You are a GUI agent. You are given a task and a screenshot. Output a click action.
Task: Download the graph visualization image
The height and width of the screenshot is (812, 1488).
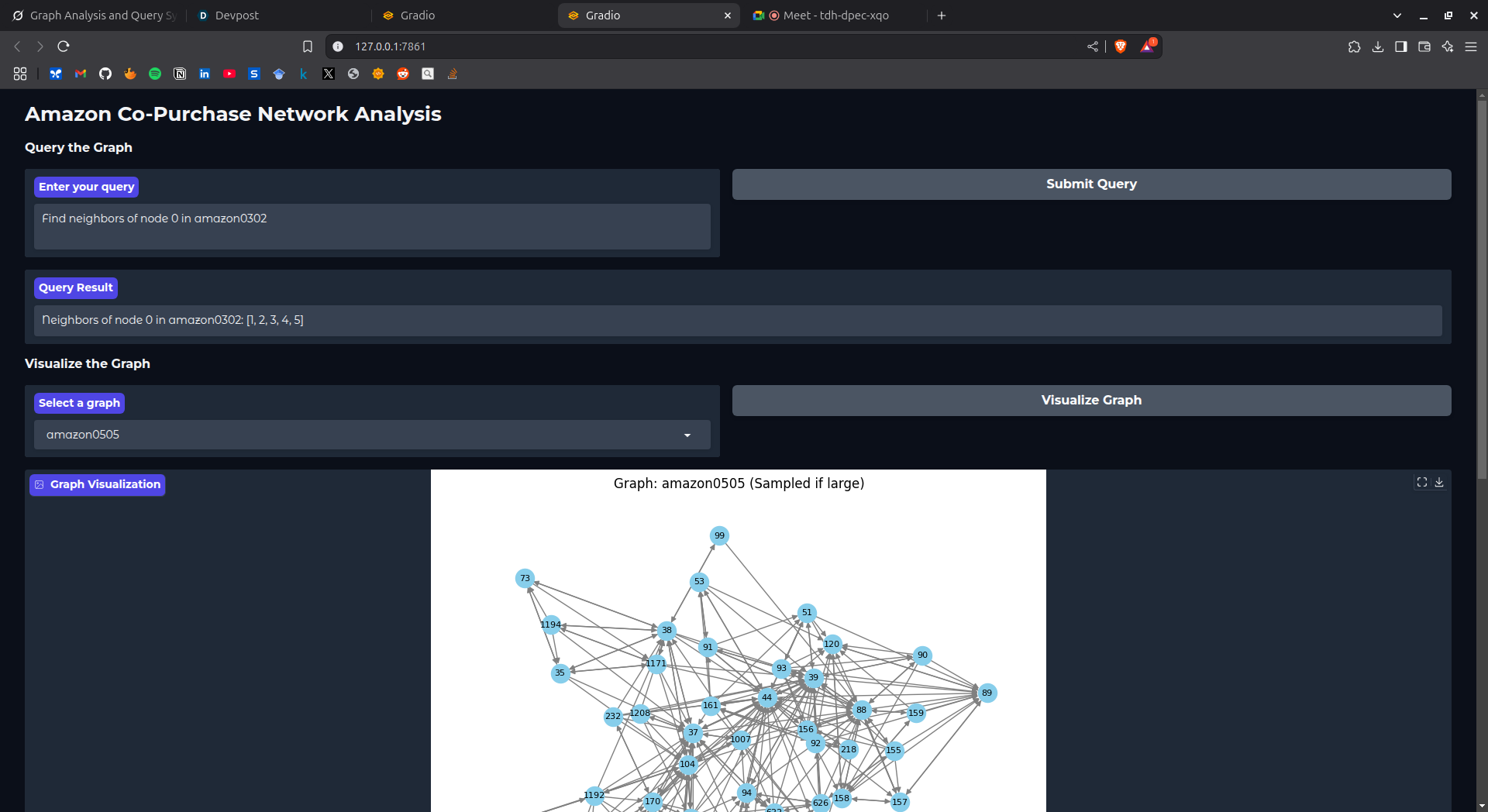point(1439,482)
